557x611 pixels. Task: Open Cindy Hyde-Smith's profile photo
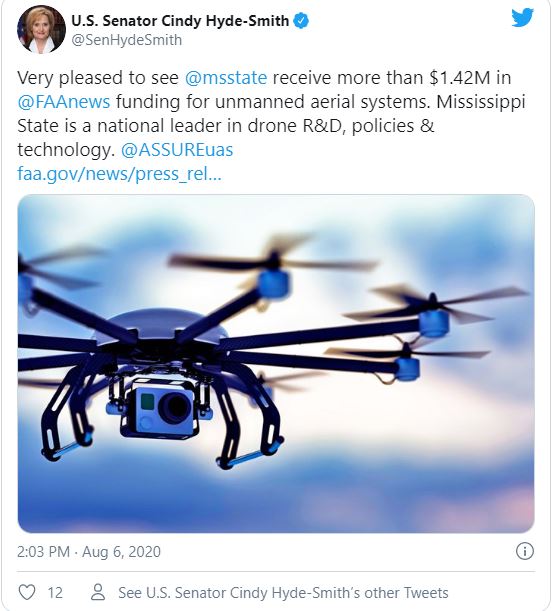(41, 29)
